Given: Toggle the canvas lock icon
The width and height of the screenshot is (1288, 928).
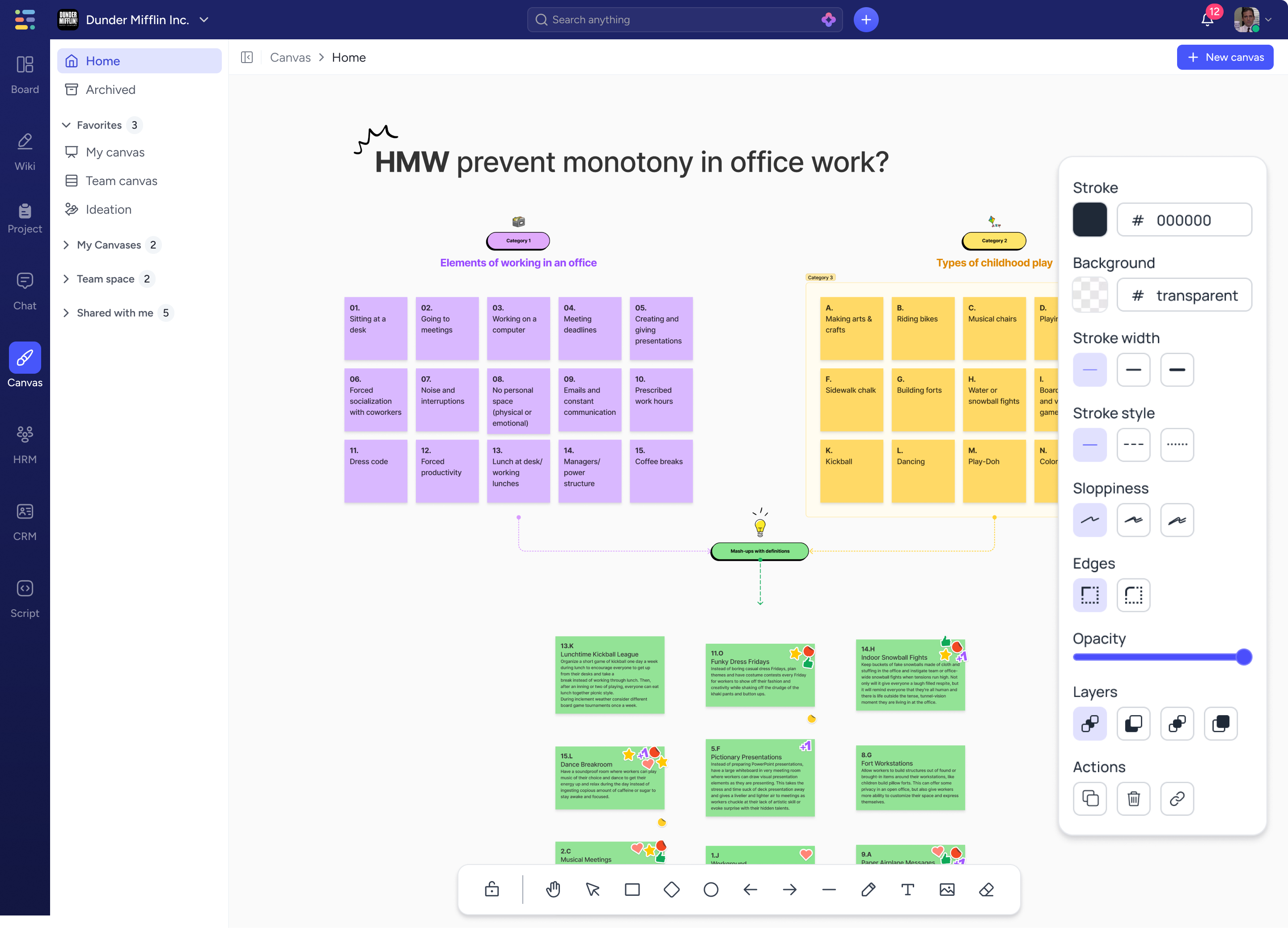Looking at the screenshot, I should [x=492, y=890].
